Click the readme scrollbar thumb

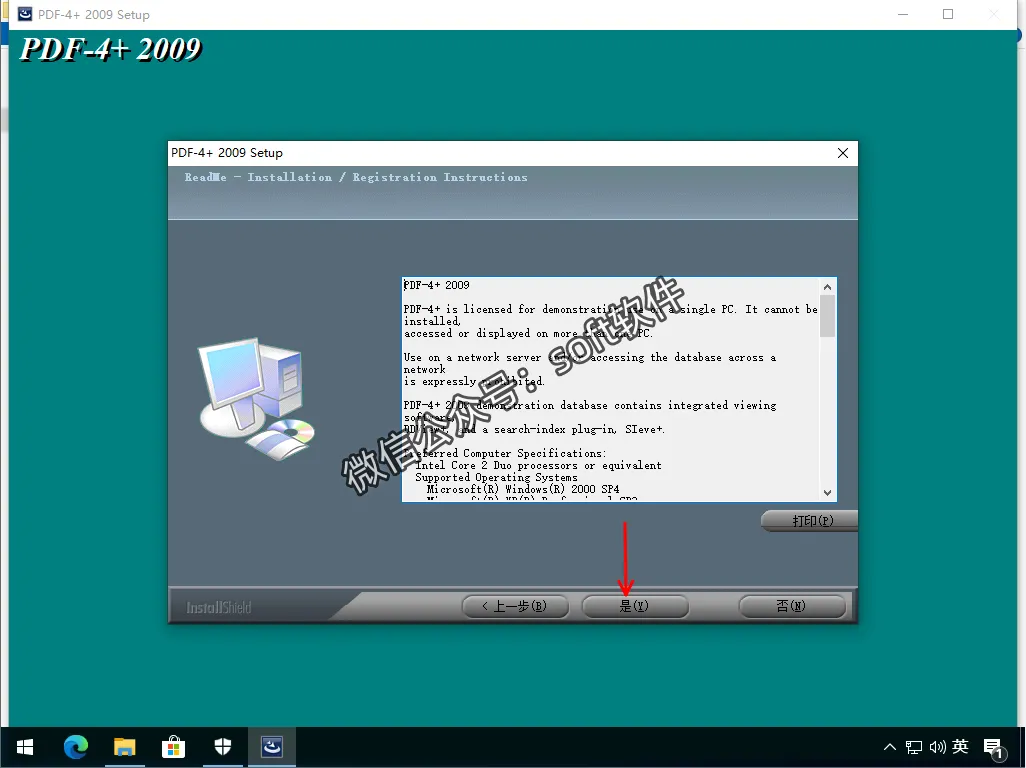tap(827, 316)
